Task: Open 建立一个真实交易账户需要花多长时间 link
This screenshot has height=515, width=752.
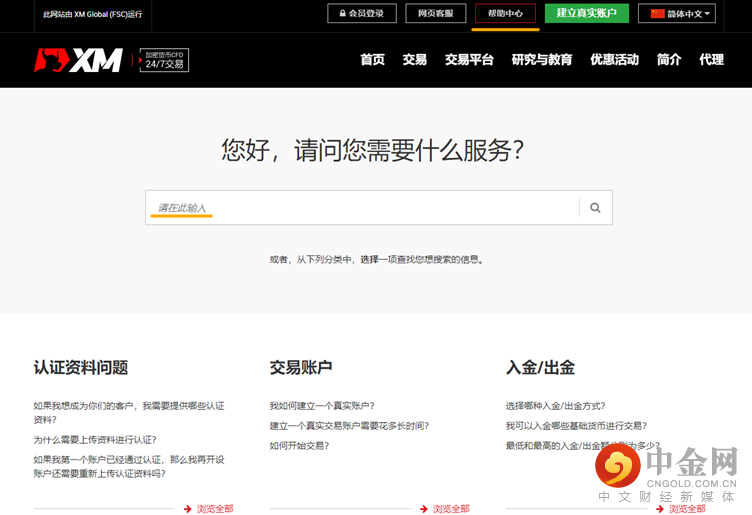Action: pyautogui.click(x=349, y=426)
